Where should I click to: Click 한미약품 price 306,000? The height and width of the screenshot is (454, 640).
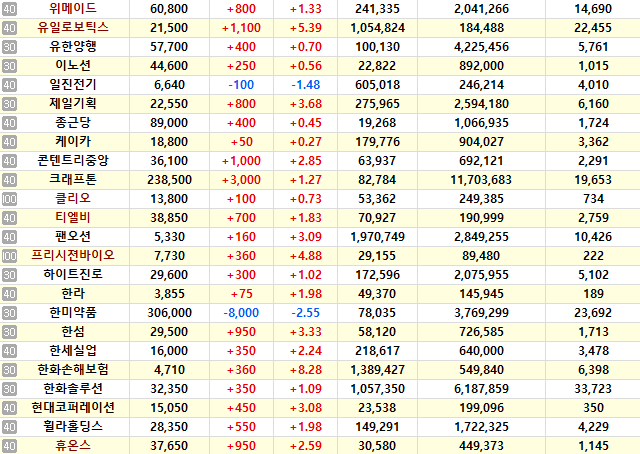pos(169,313)
